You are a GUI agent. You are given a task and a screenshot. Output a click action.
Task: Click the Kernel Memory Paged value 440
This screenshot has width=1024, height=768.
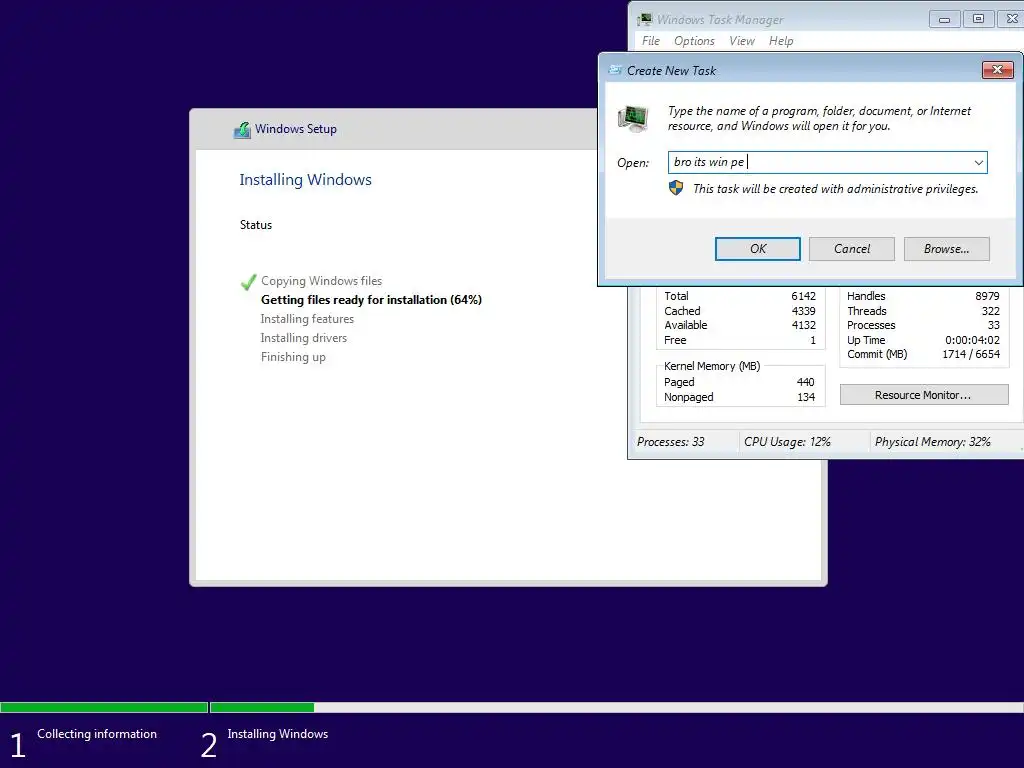[805, 382]
